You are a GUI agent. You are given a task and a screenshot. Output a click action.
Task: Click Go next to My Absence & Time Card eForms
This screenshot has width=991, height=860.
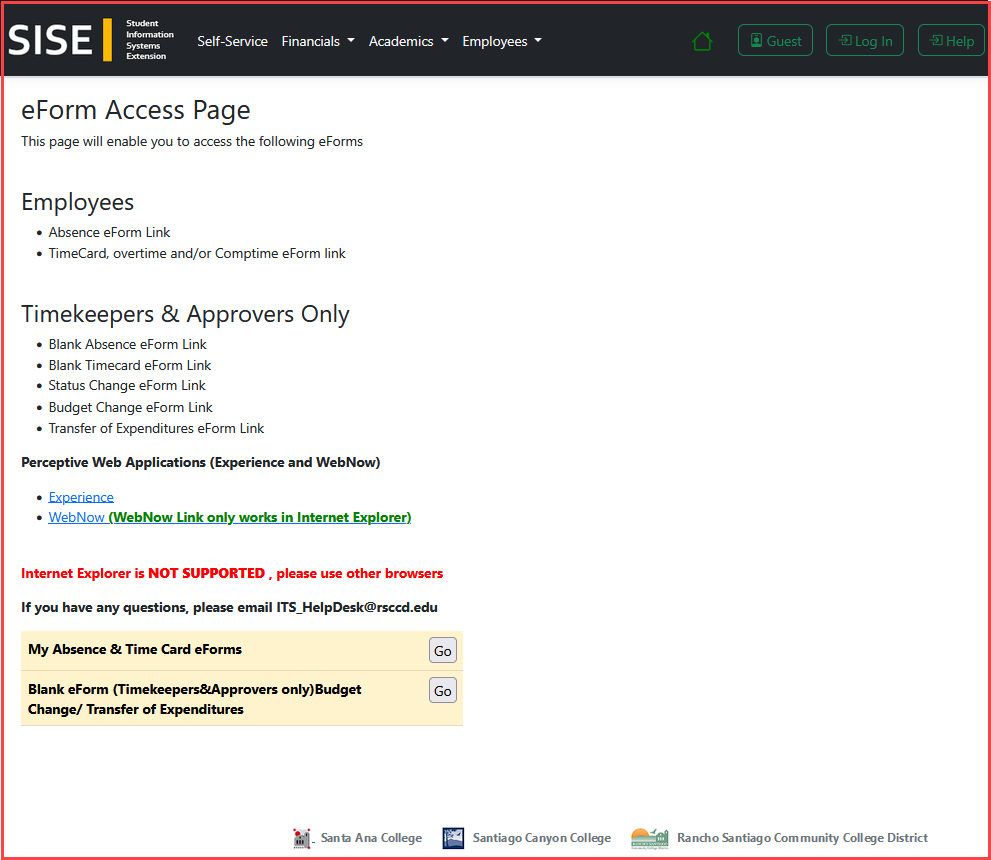click(442, 650)
